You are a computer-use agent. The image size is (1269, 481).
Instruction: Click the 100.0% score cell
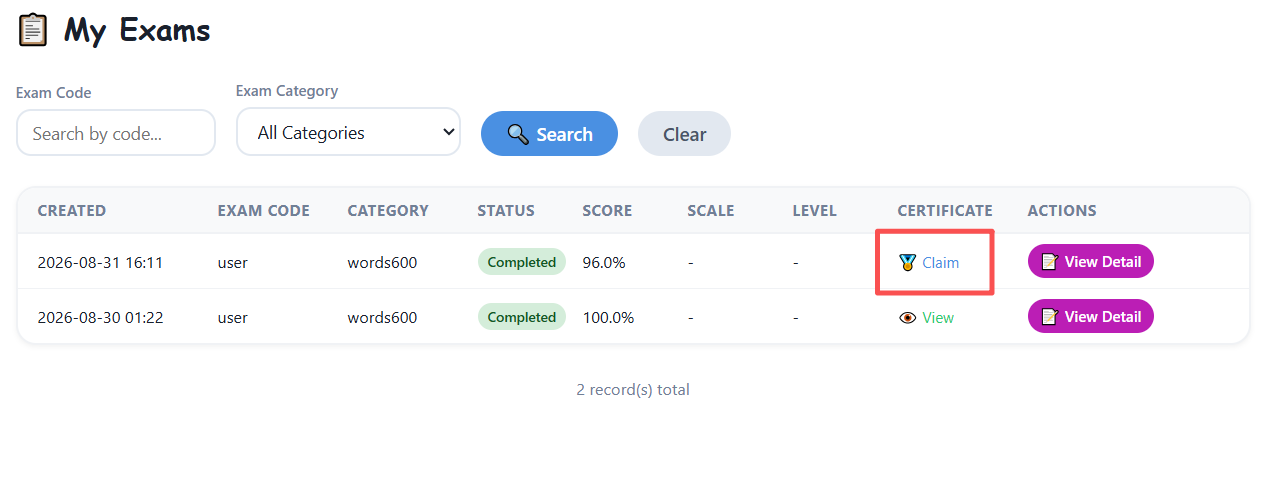(x=608, y=318)
